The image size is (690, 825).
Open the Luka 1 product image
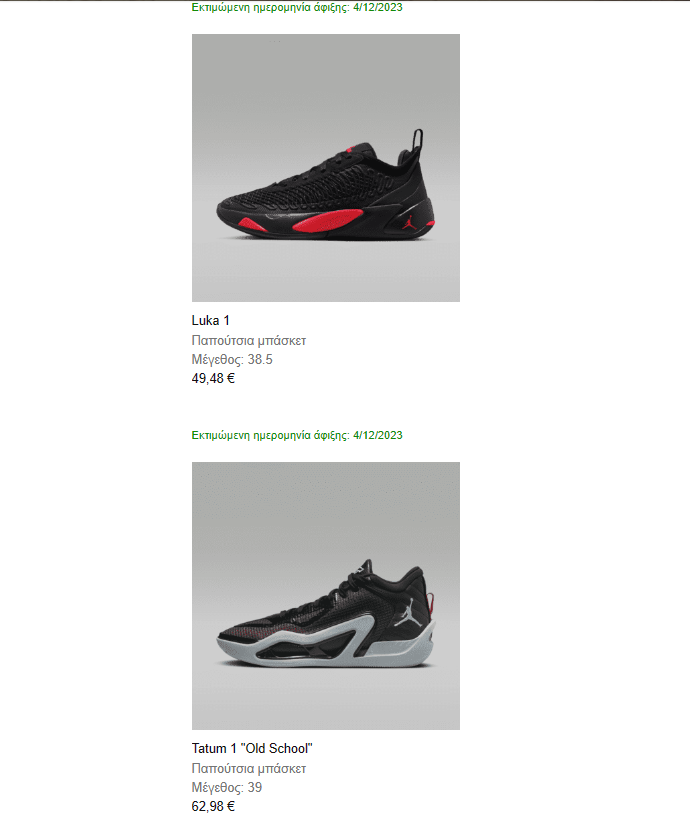(x=326, y=168)
